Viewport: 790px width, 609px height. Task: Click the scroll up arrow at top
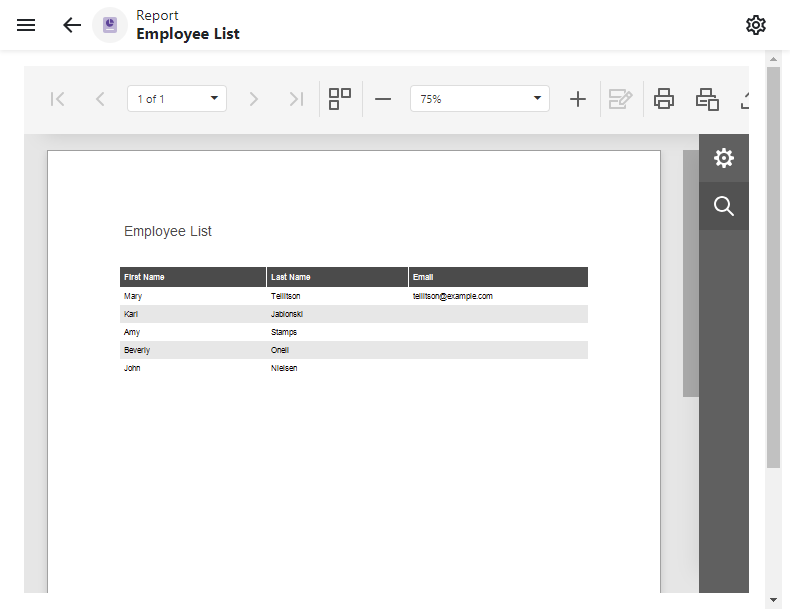(x=773, y=59)
